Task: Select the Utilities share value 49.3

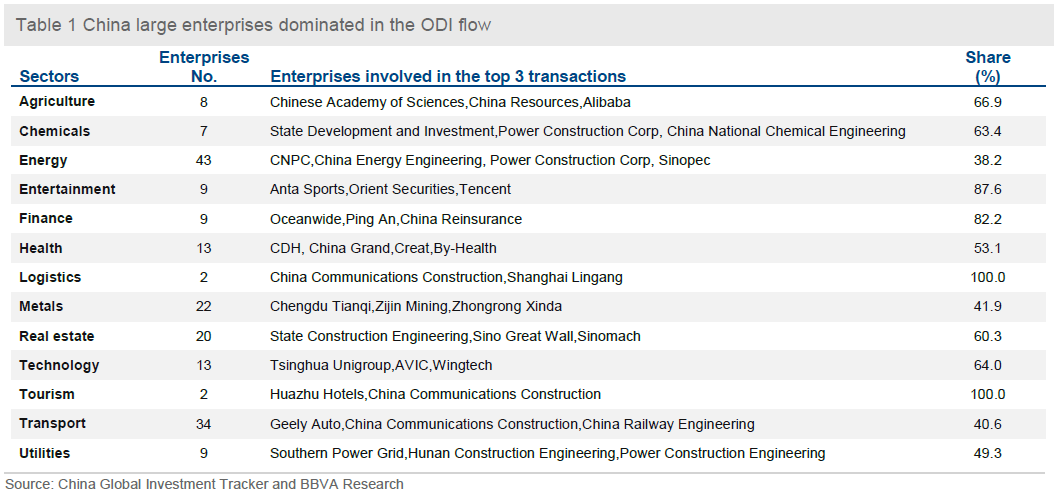Action: coord(987,453)
